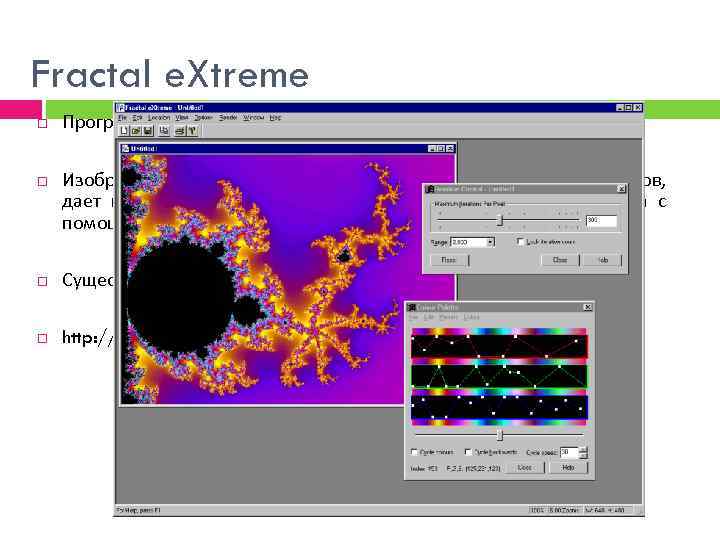Click Help in Iteration Control dialog
Viewport: 720px width, 540px height.
[x=603, y=260]
